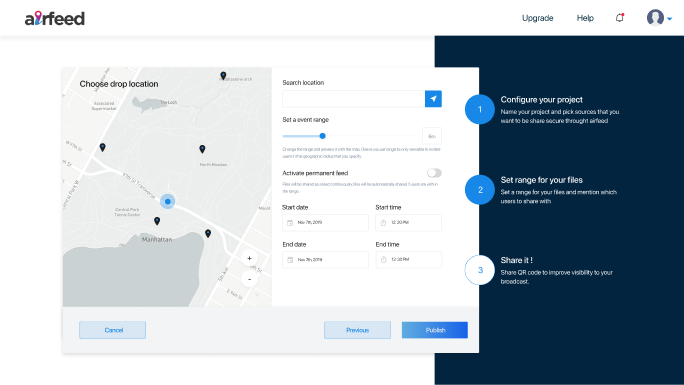
Task: Select step 1 circle
Action: (480, 109)
